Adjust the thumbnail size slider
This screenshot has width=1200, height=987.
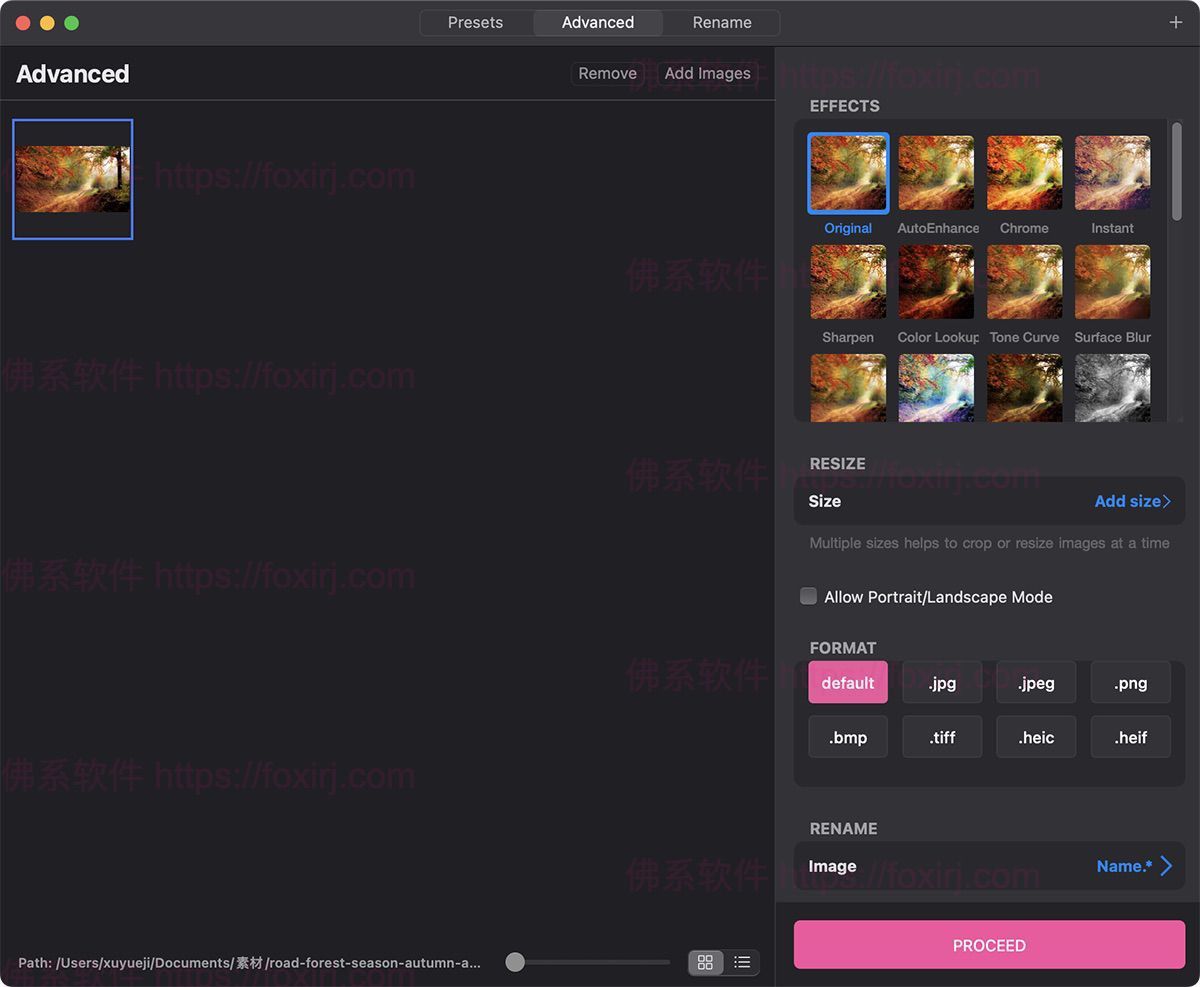[x=515, y=962]
